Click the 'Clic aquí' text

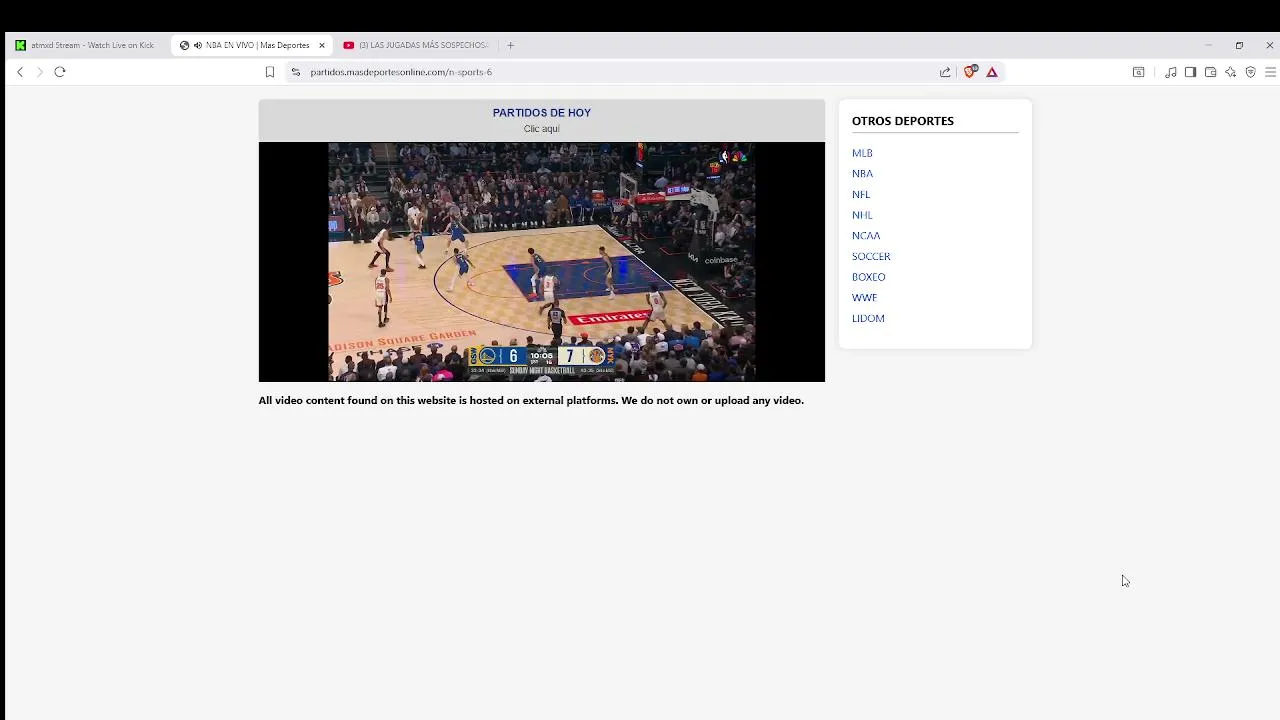pos(542,129)
